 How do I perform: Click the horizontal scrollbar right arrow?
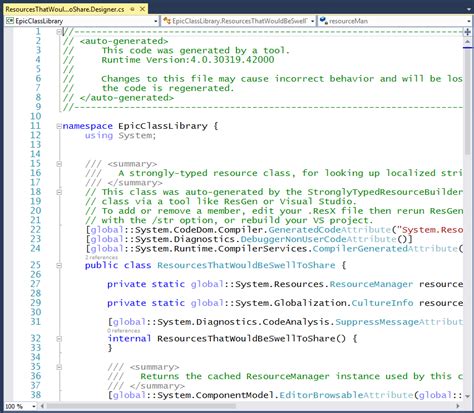pos(458,406)
